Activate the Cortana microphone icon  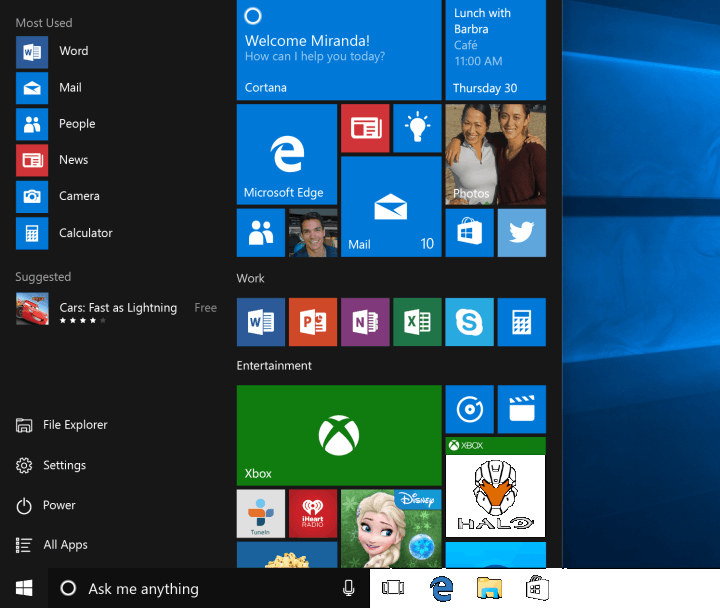click(x=349, y=588)
